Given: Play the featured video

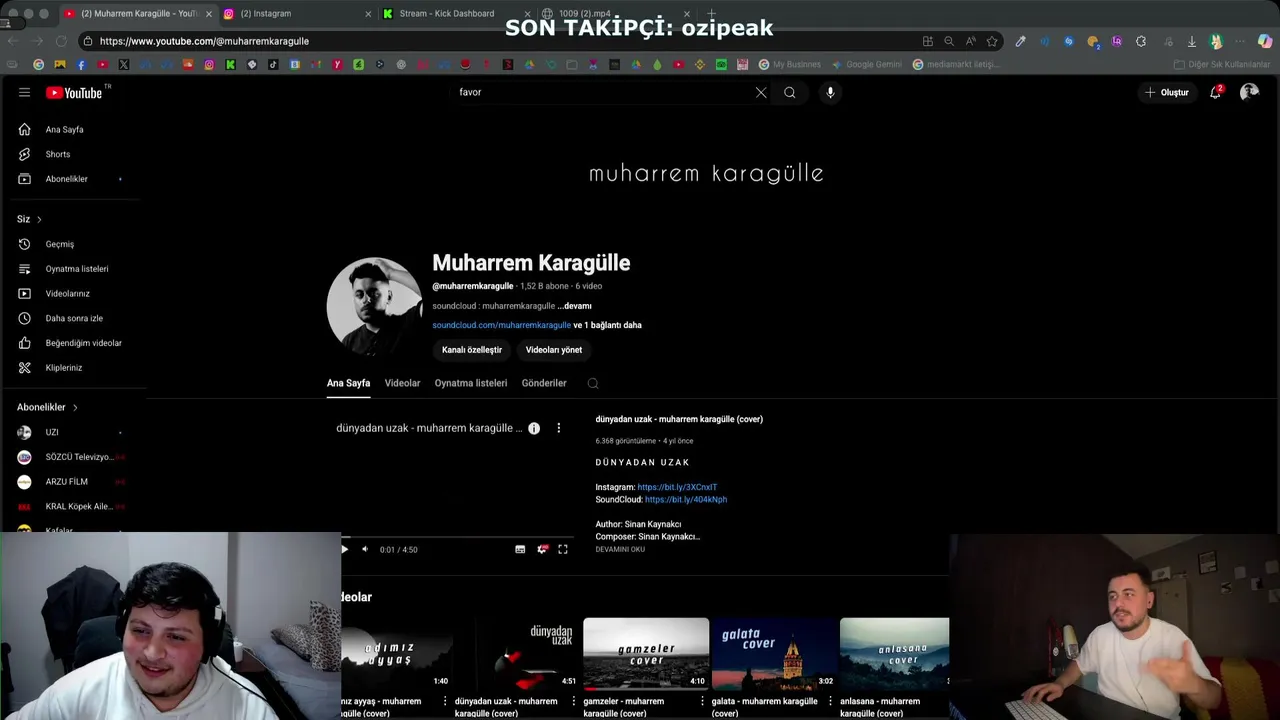Looking at the screenshot, I should (x=345, y=549).
